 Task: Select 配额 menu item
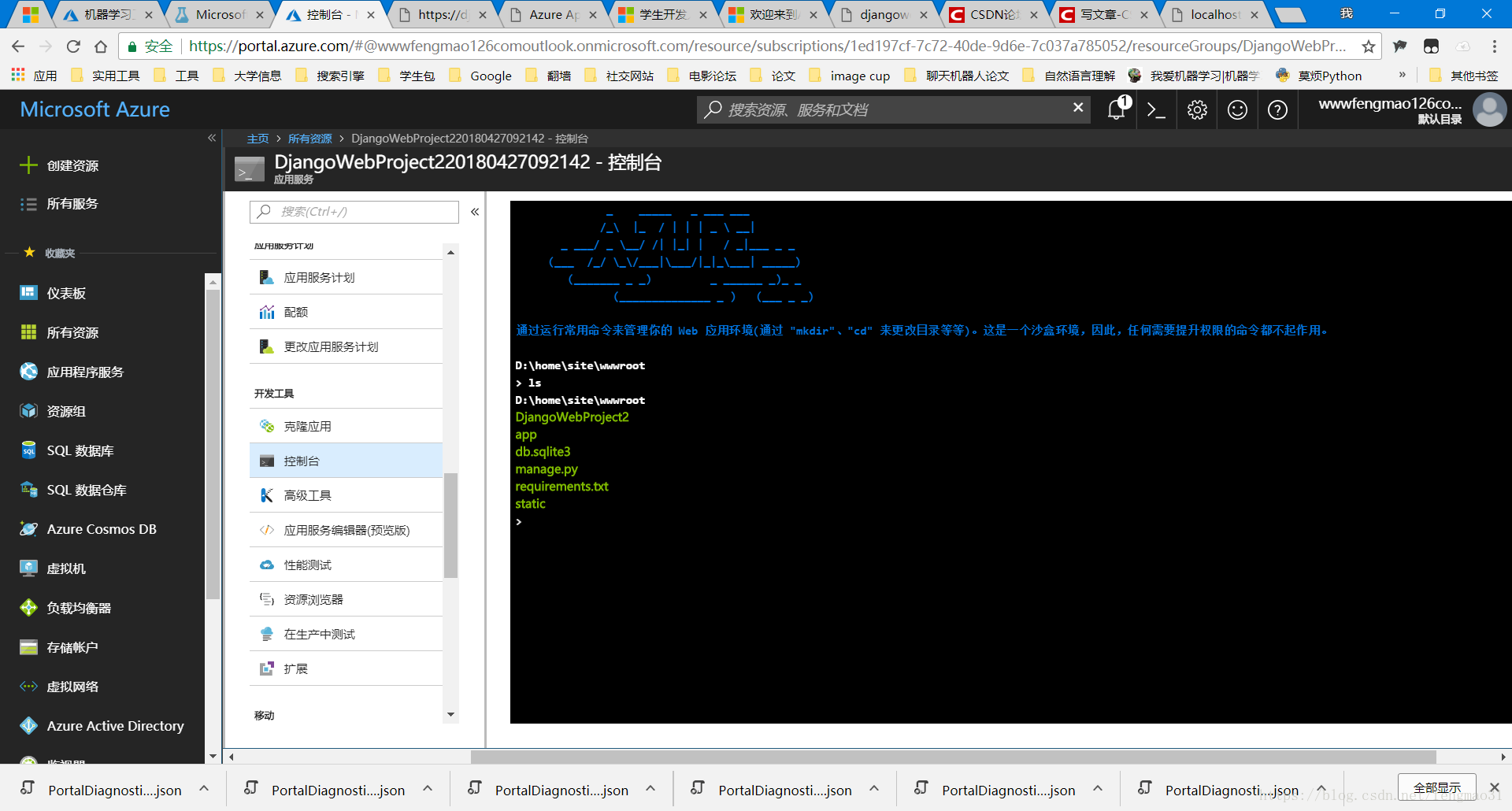coord(346,312)
